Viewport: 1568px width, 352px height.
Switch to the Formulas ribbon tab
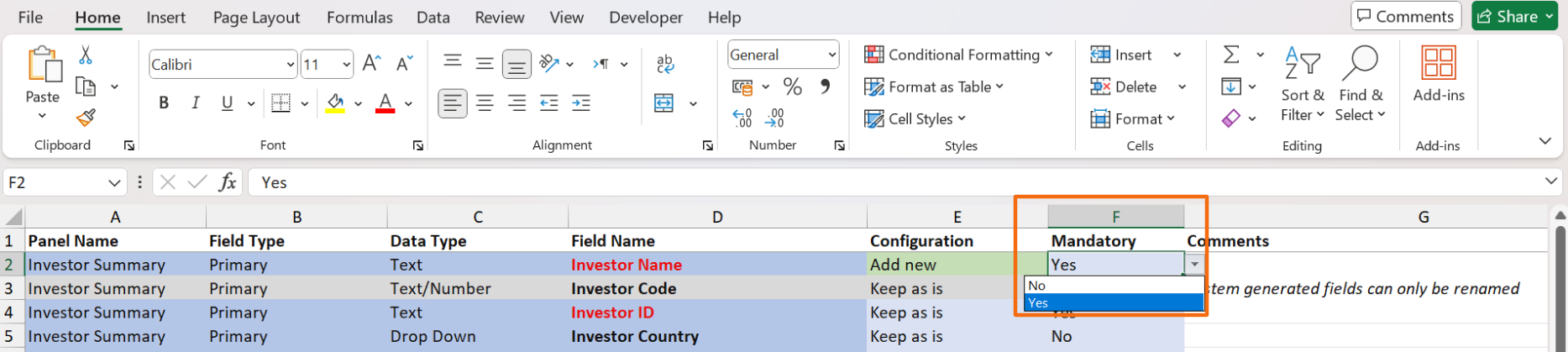click(x=359, y=18)
